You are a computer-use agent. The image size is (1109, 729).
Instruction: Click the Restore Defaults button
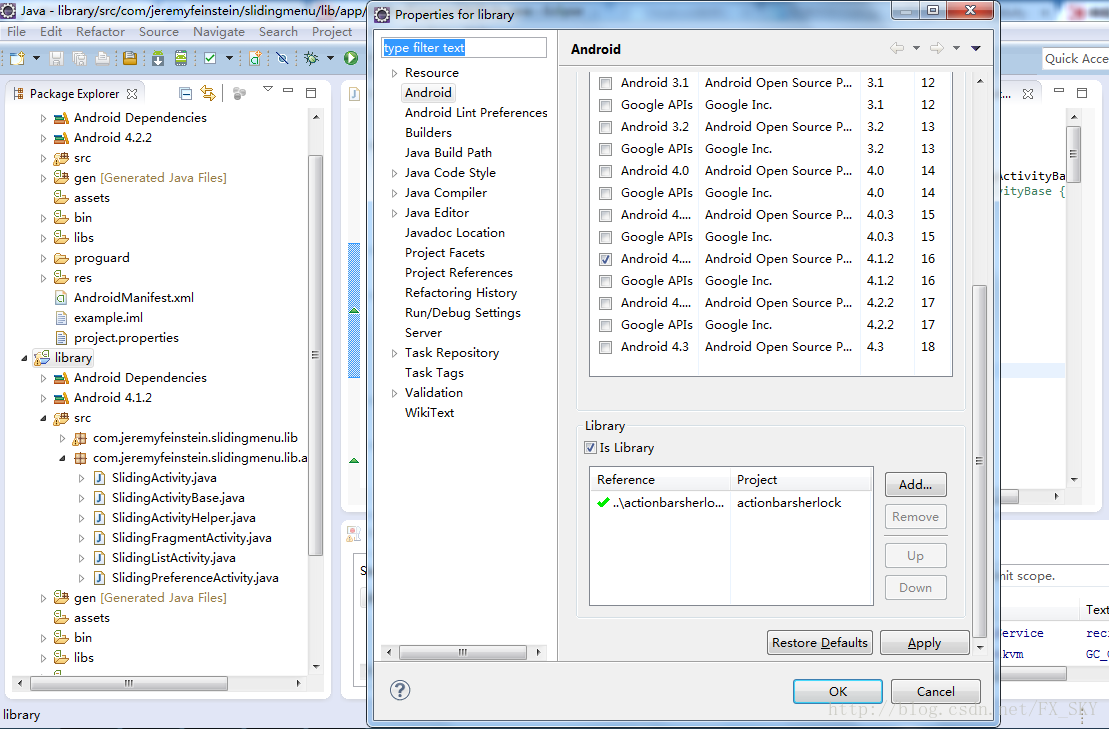[820, 643]
